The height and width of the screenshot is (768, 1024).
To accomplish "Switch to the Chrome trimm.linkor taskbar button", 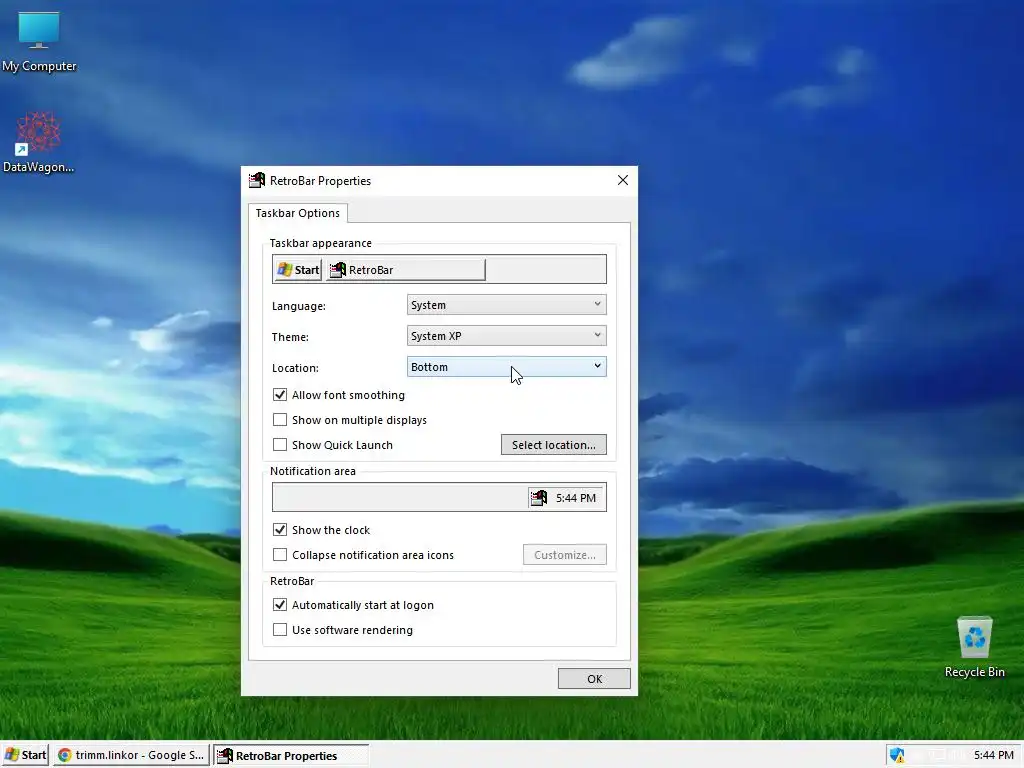I will point(131,755).
